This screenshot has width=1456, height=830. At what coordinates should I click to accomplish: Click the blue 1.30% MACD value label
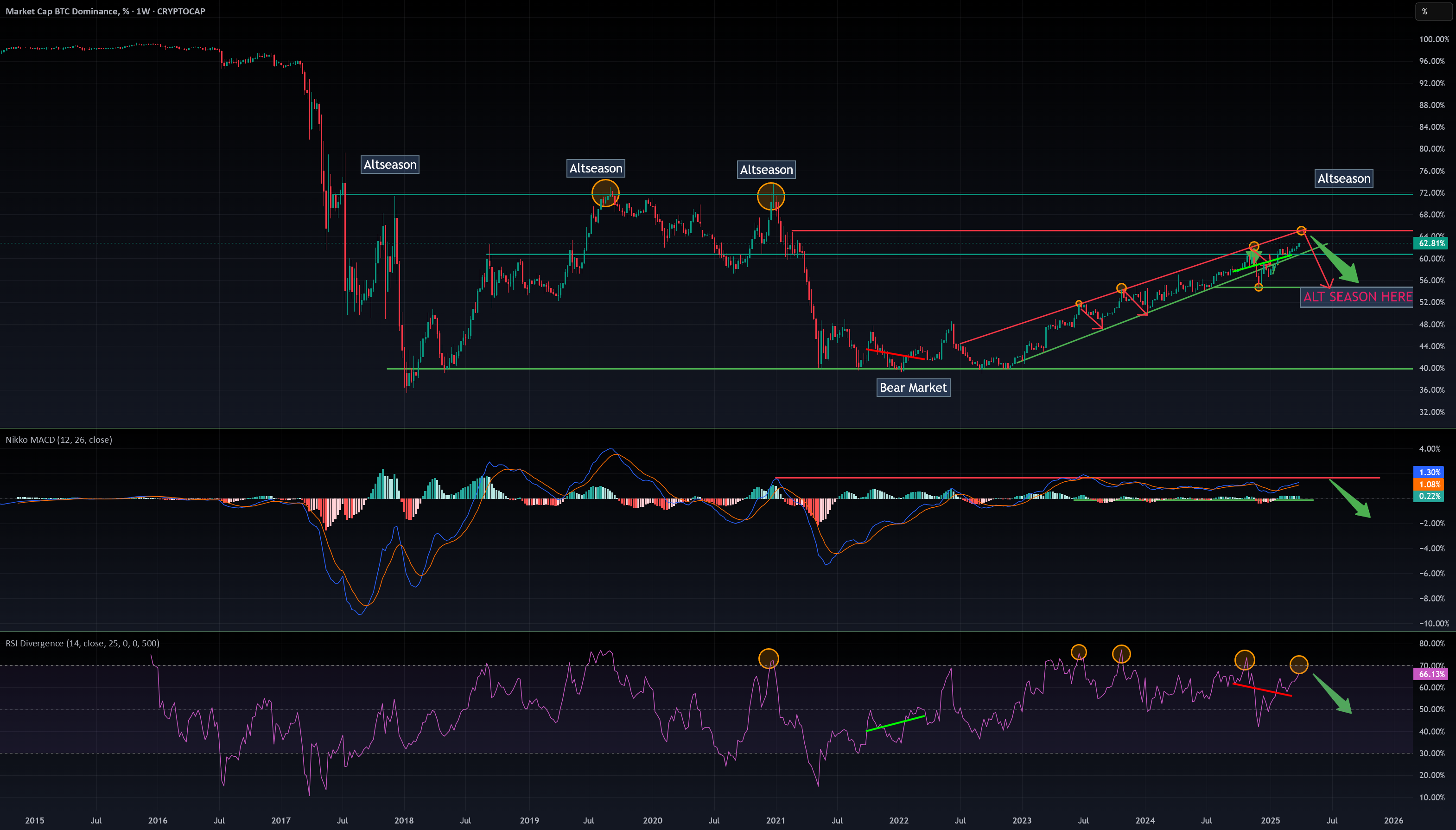point(1429,472)
